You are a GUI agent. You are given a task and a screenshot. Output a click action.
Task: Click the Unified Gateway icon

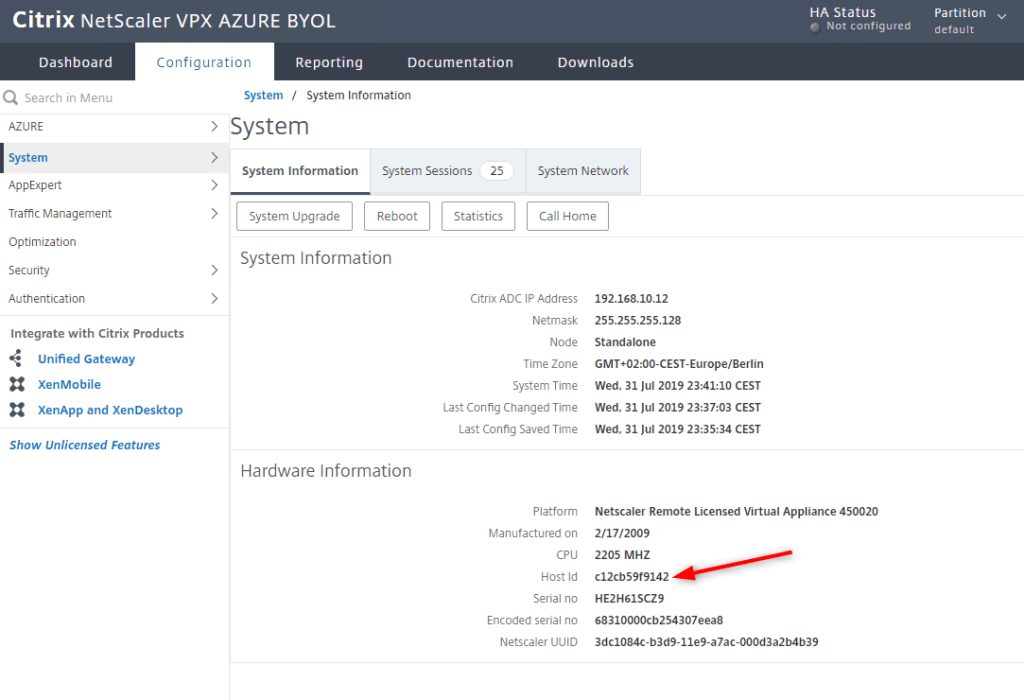[x=16, y=358]
